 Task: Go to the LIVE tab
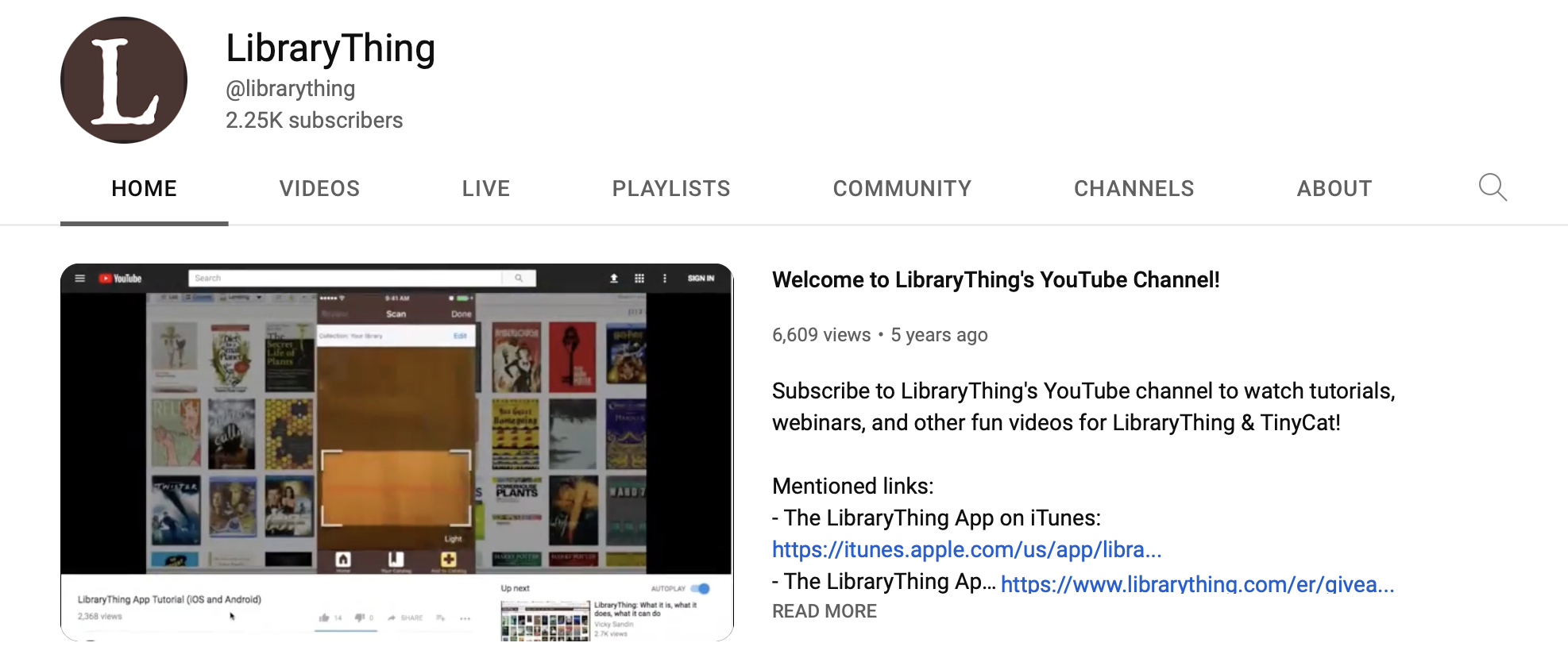click(x=486, y=189)
